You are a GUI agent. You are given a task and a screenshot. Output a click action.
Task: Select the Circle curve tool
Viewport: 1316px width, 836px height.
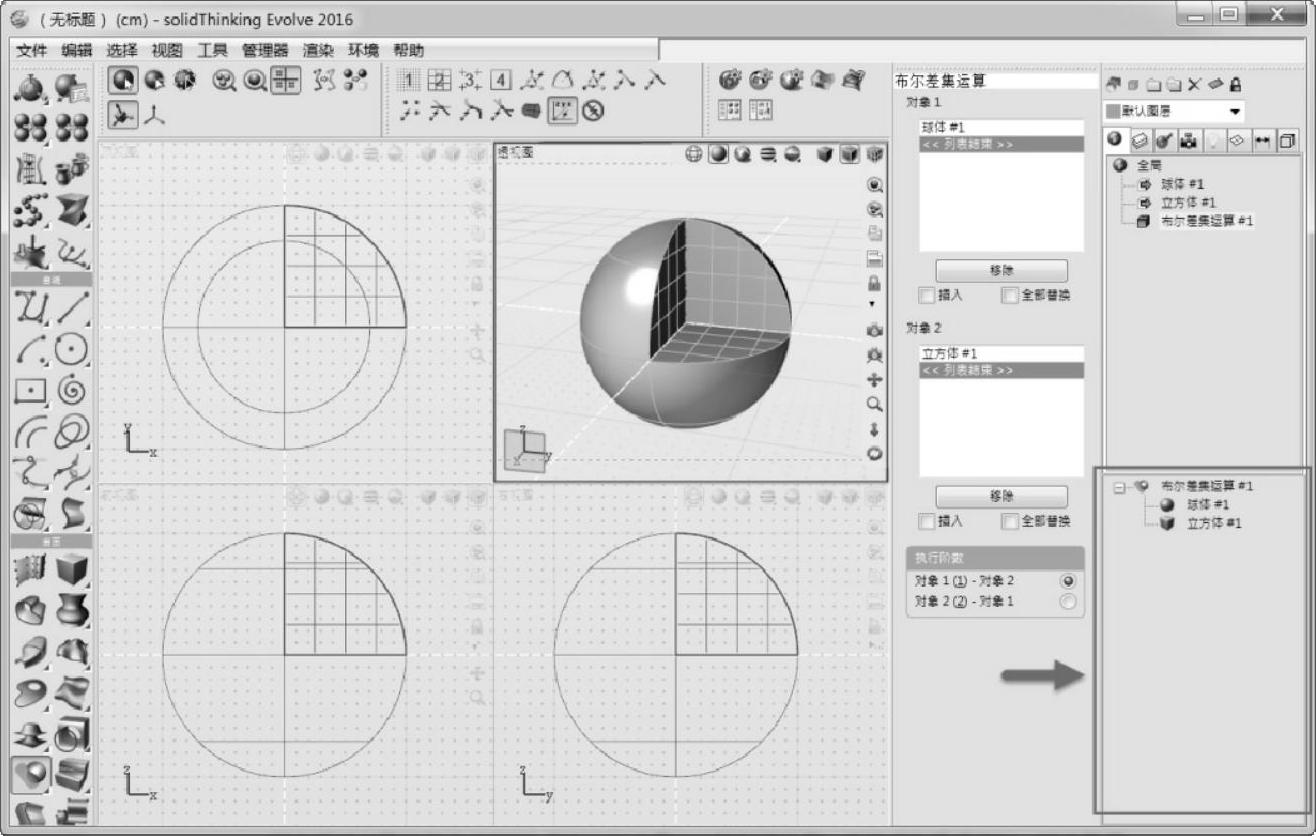click(71, 350)
